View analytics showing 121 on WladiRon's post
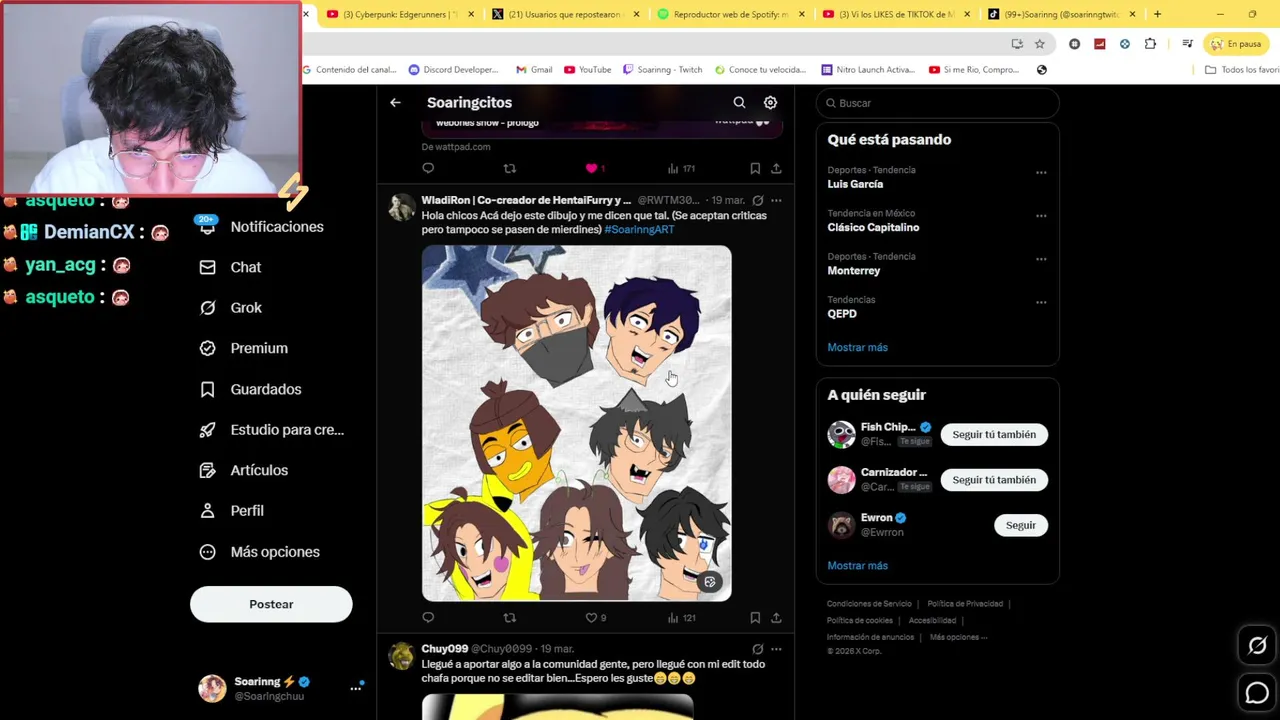Image resolution: width=1280 pixels, height=720 pixels. point(681,618)
